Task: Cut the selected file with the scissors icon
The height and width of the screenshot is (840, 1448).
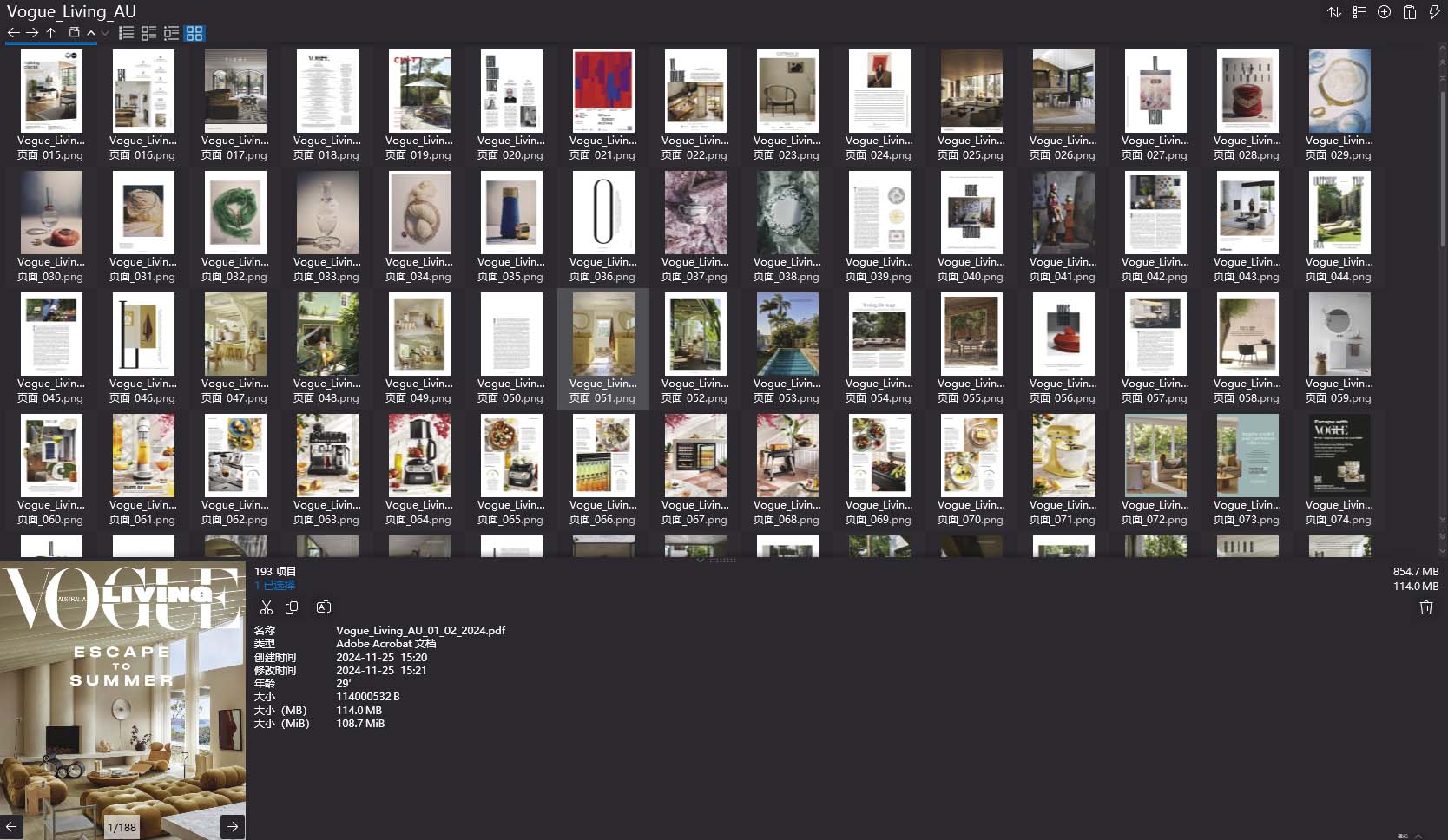Action: point(267,607)
